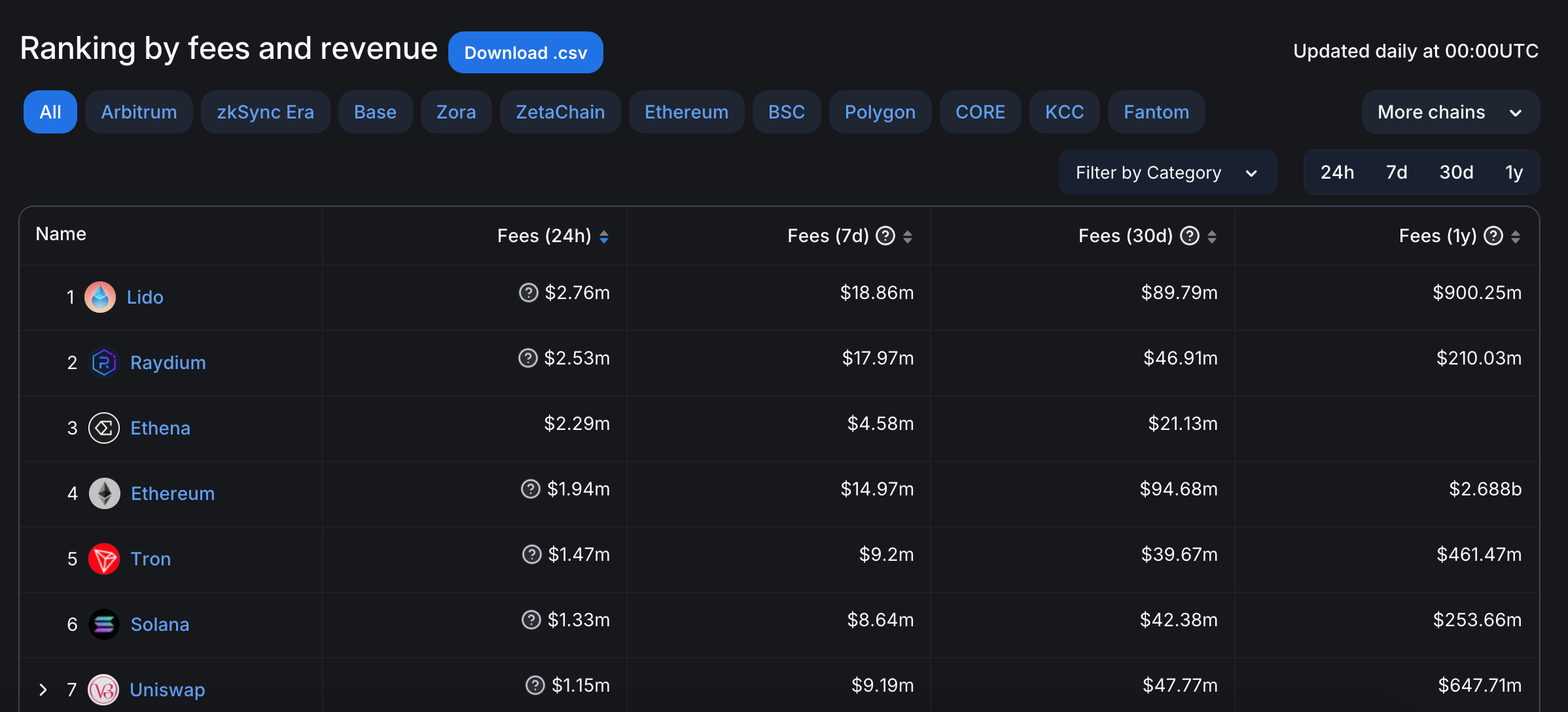Open the More chains dropdown
The image size is (1568, 712).
pyautogui.click(x=1450, y=112)
